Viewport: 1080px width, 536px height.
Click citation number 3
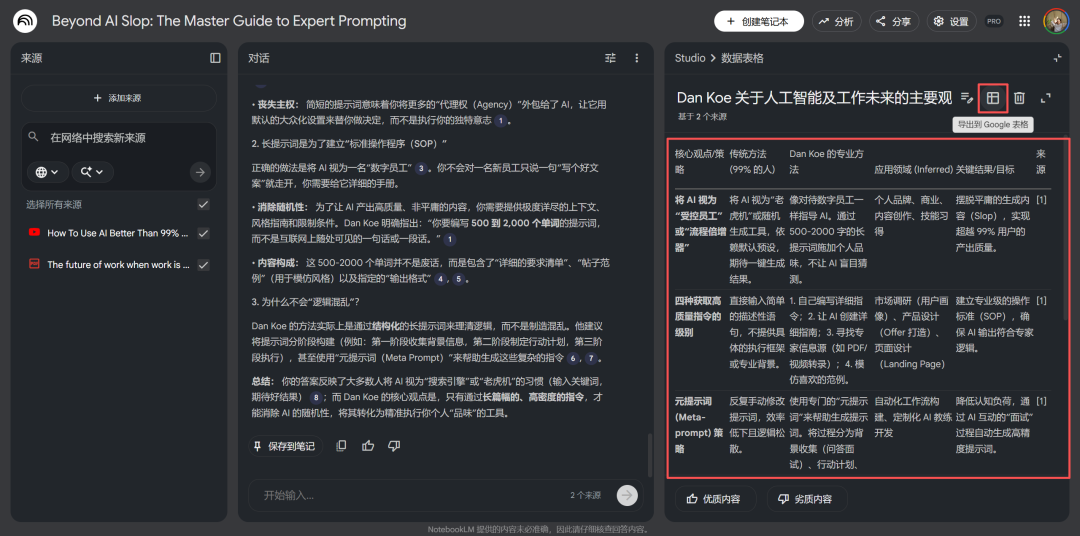422,167
